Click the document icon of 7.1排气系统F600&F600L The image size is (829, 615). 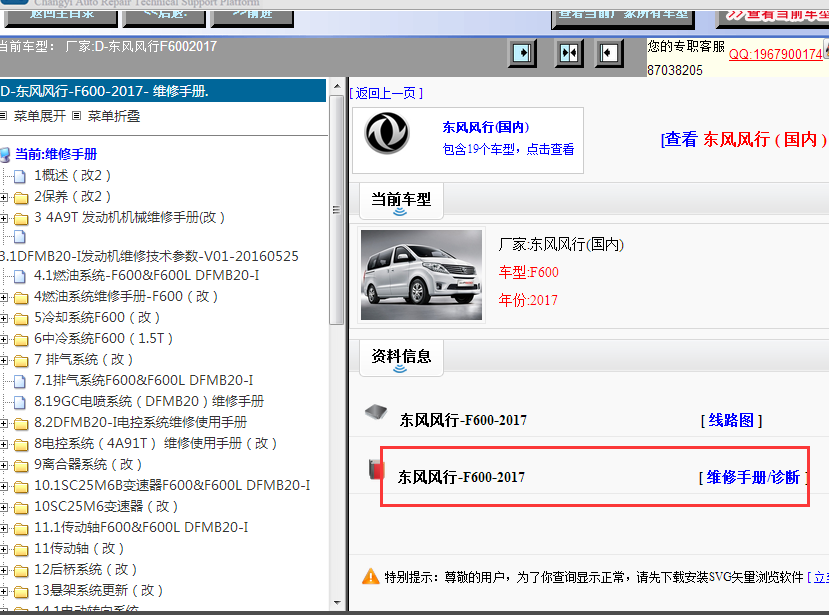20,381
